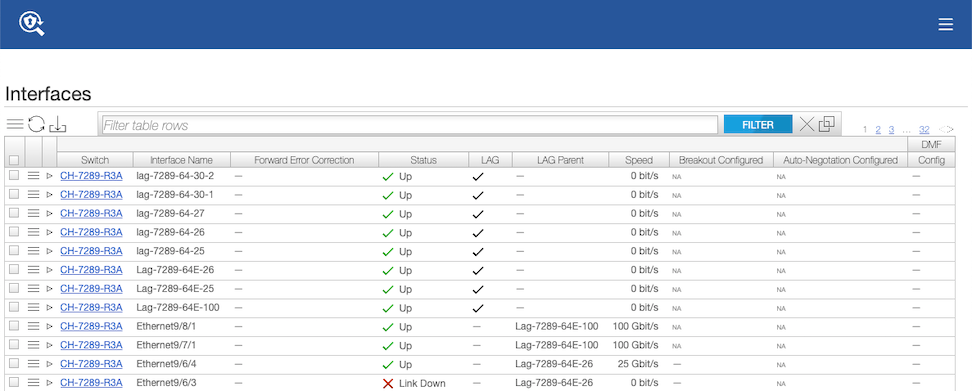The height and width of the screenshot is (391, 972).
Task: Open row menu for Lag-7289-64E-100
Action: [33, 307]
